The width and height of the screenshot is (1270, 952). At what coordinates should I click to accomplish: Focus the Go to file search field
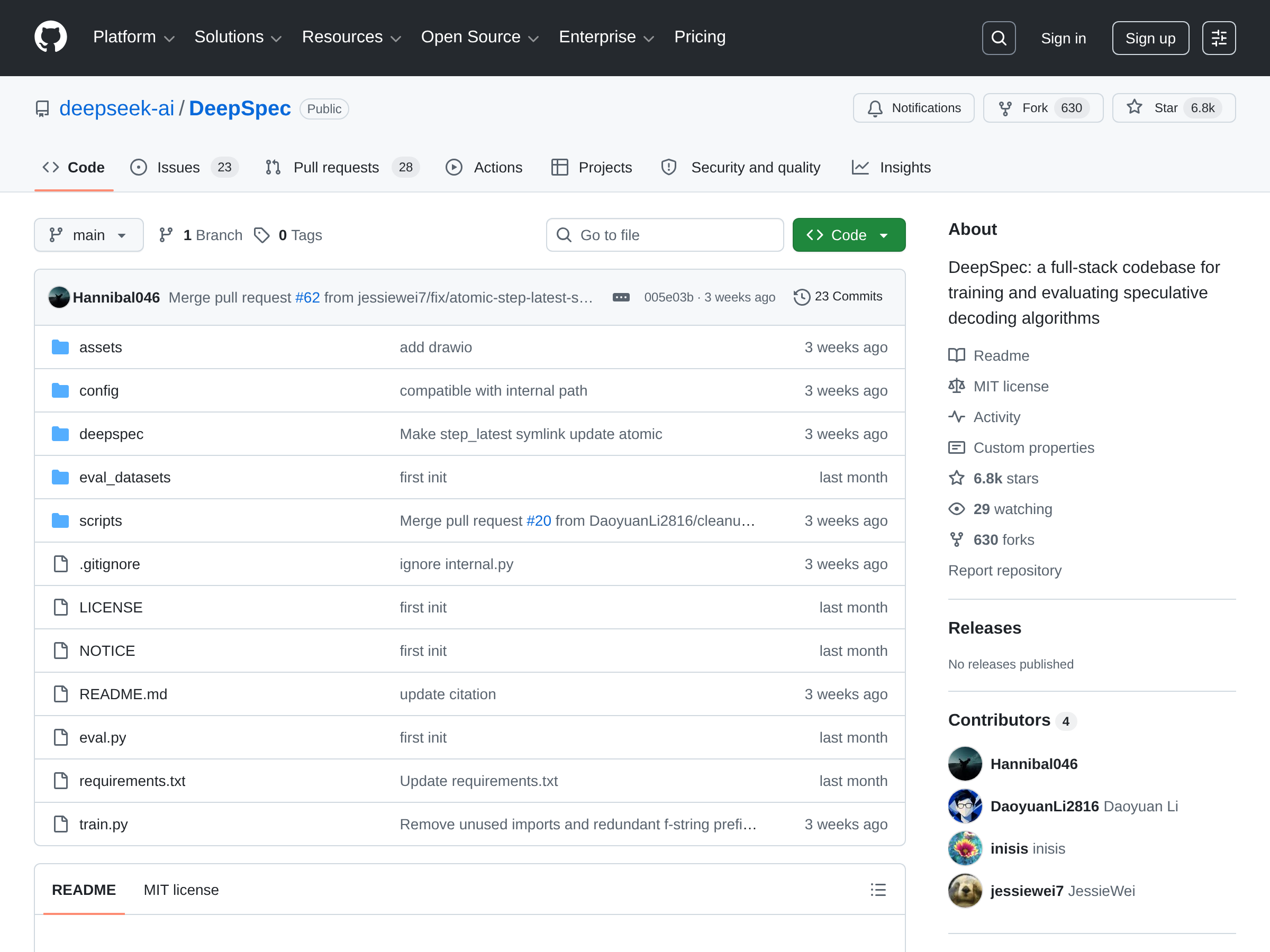click(665, 235)
